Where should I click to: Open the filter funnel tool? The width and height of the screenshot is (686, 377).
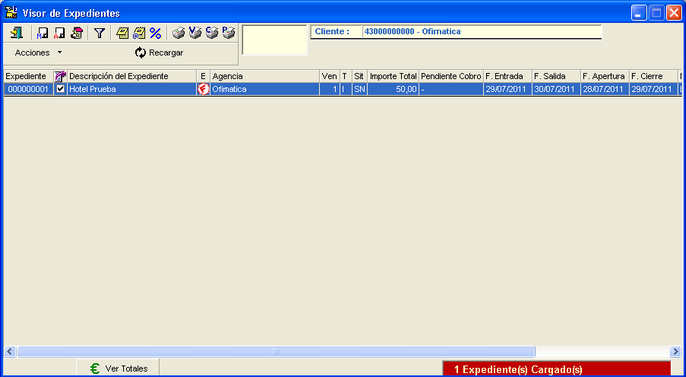tap(100, 33)
